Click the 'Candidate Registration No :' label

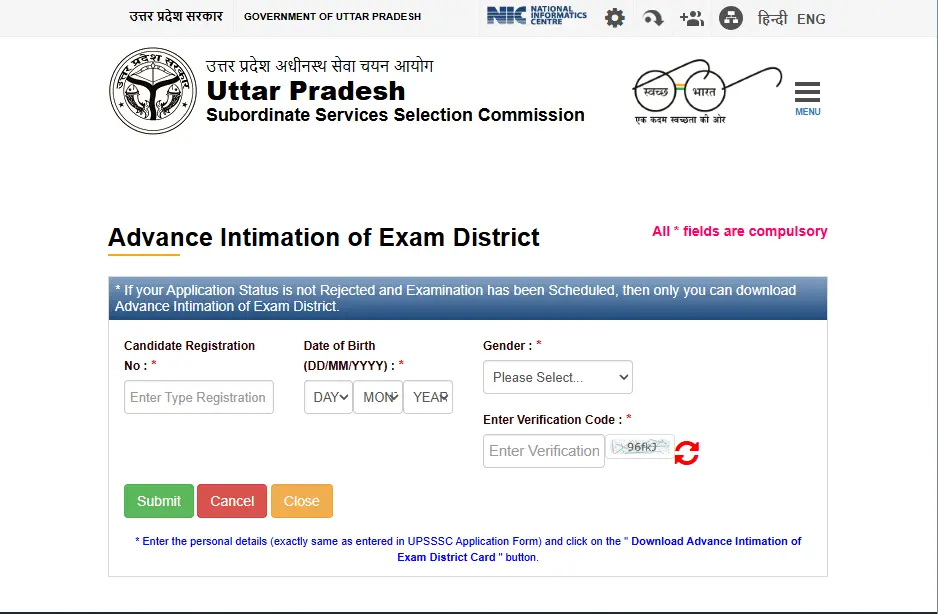click(190, 355)
